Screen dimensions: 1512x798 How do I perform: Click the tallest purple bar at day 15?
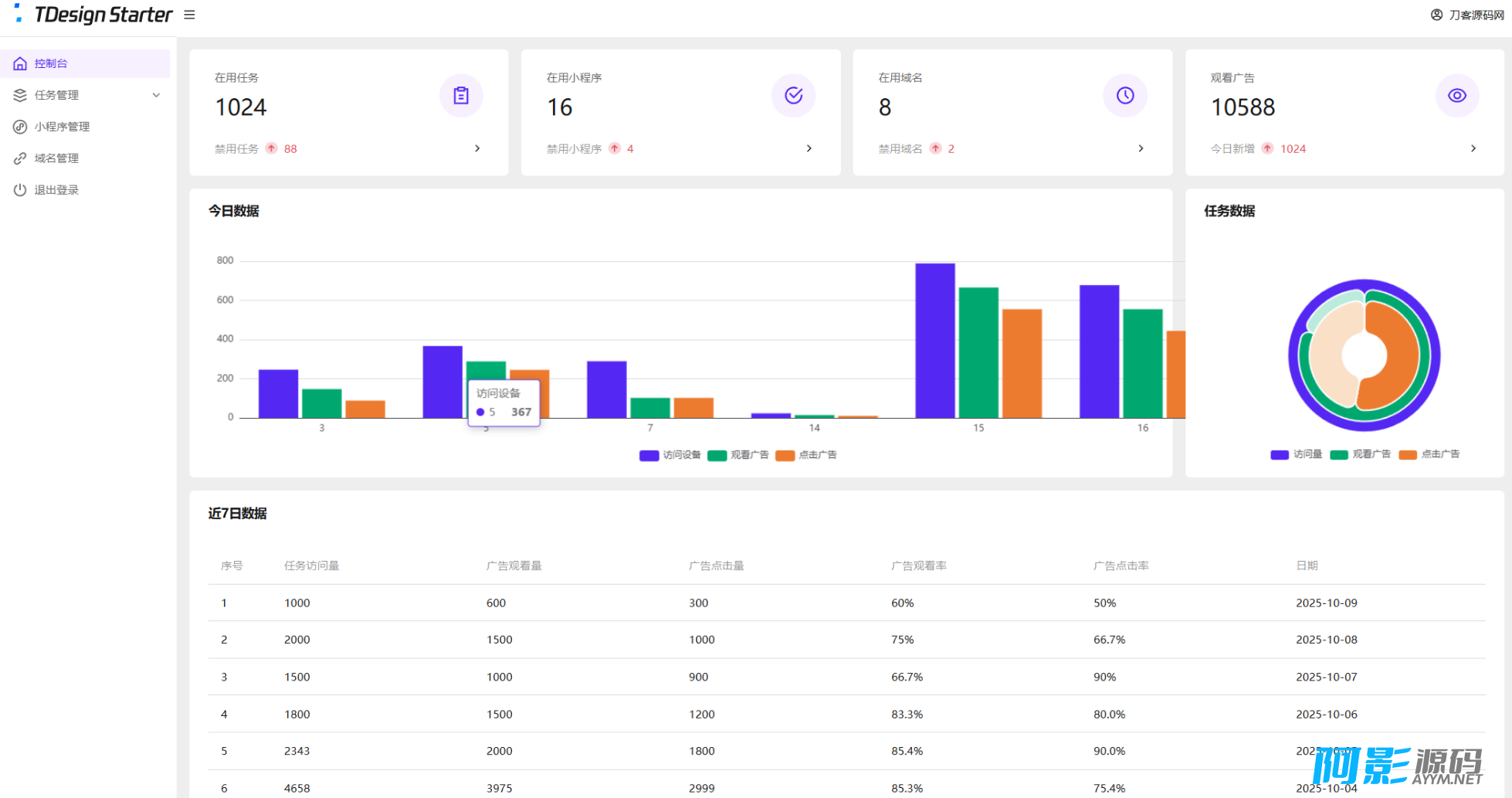click(934, 340)
